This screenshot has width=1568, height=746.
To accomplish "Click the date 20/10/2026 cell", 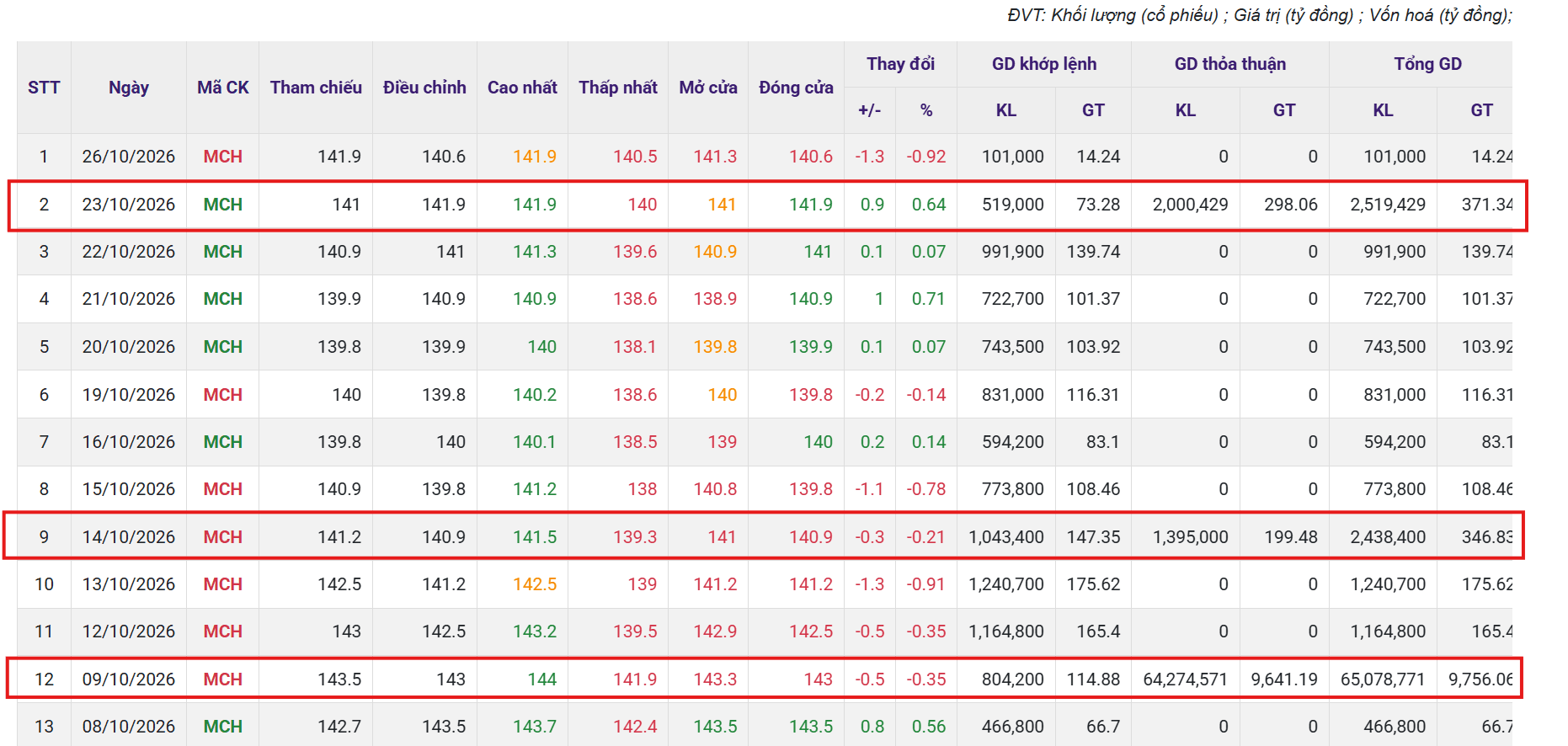I will coord(129,347).
